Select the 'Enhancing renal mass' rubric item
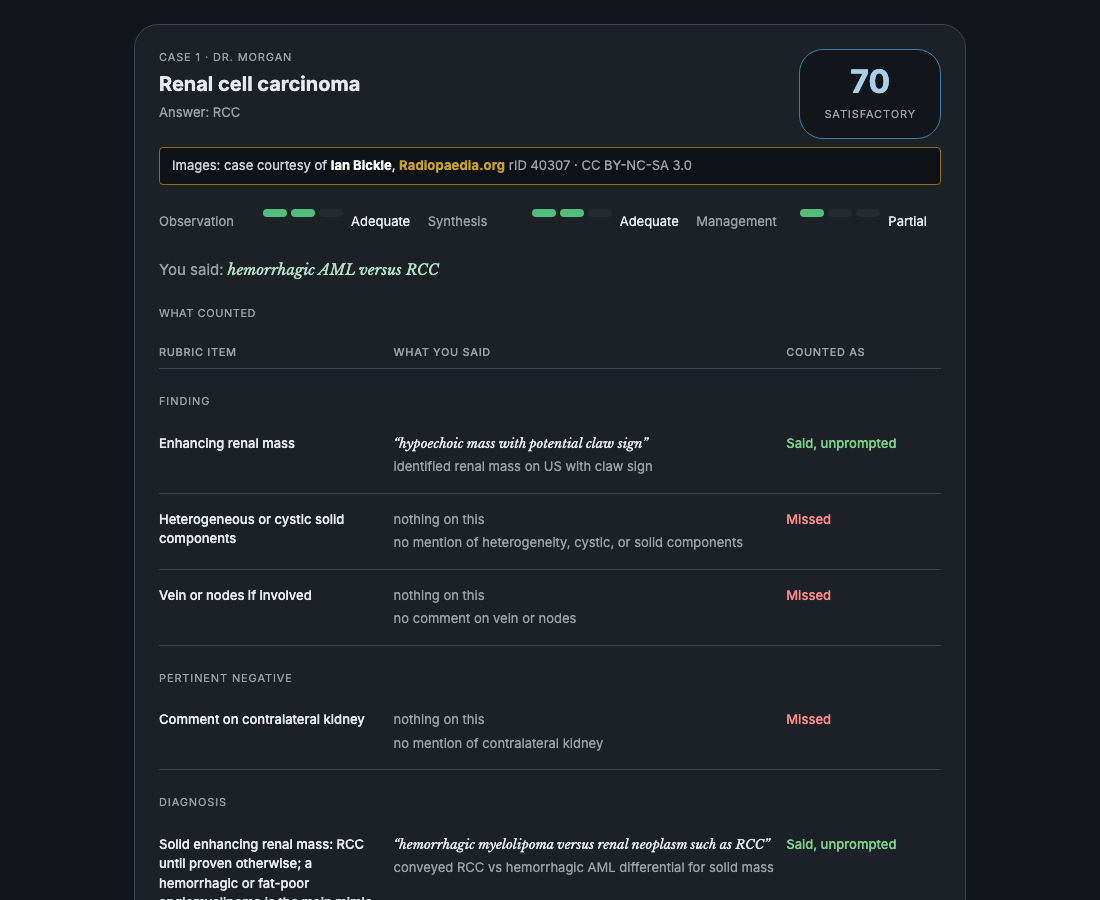The image size is (1100, 900). click(x=227, y=443)
